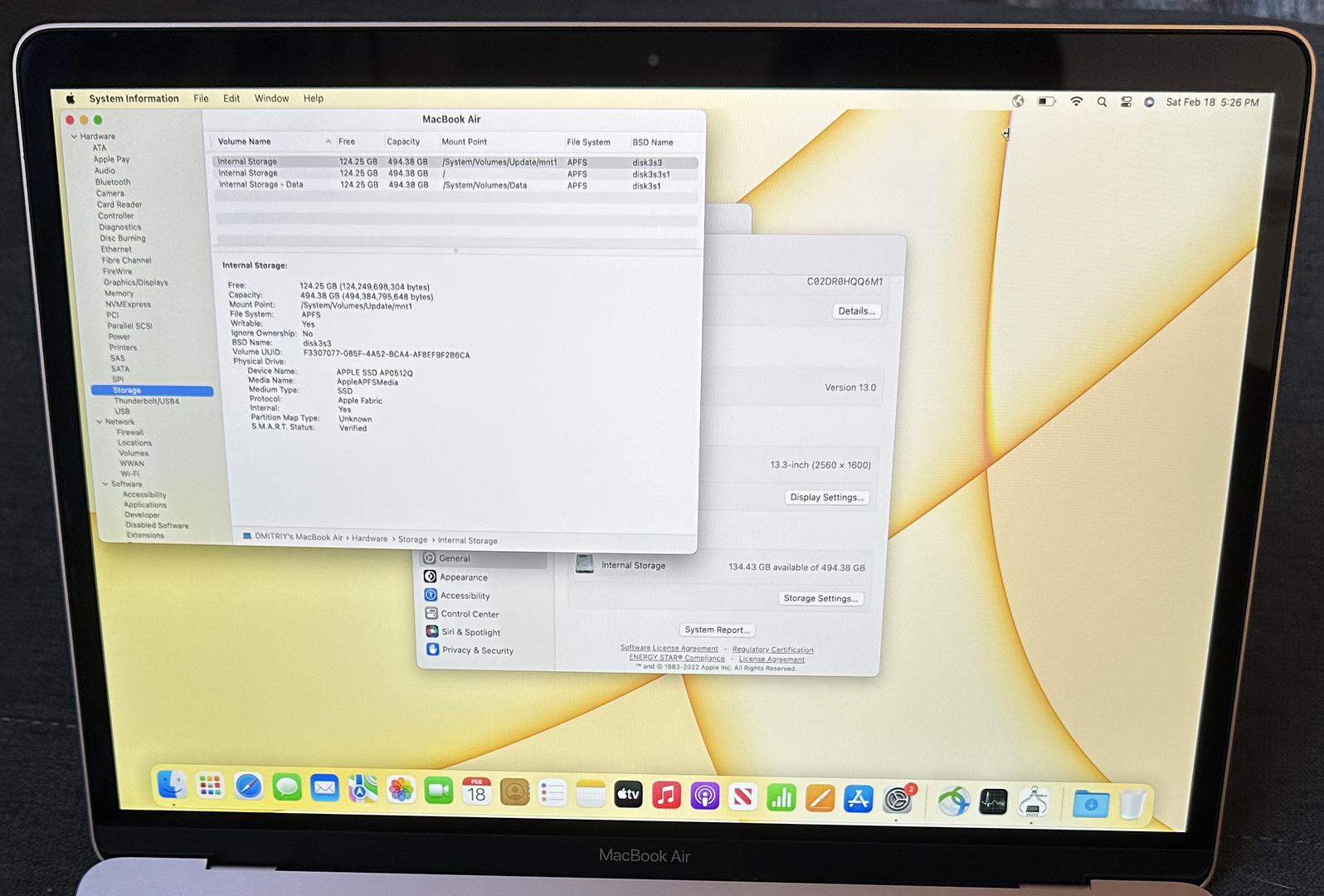Click the Storage Settings... button

point(821,598)
